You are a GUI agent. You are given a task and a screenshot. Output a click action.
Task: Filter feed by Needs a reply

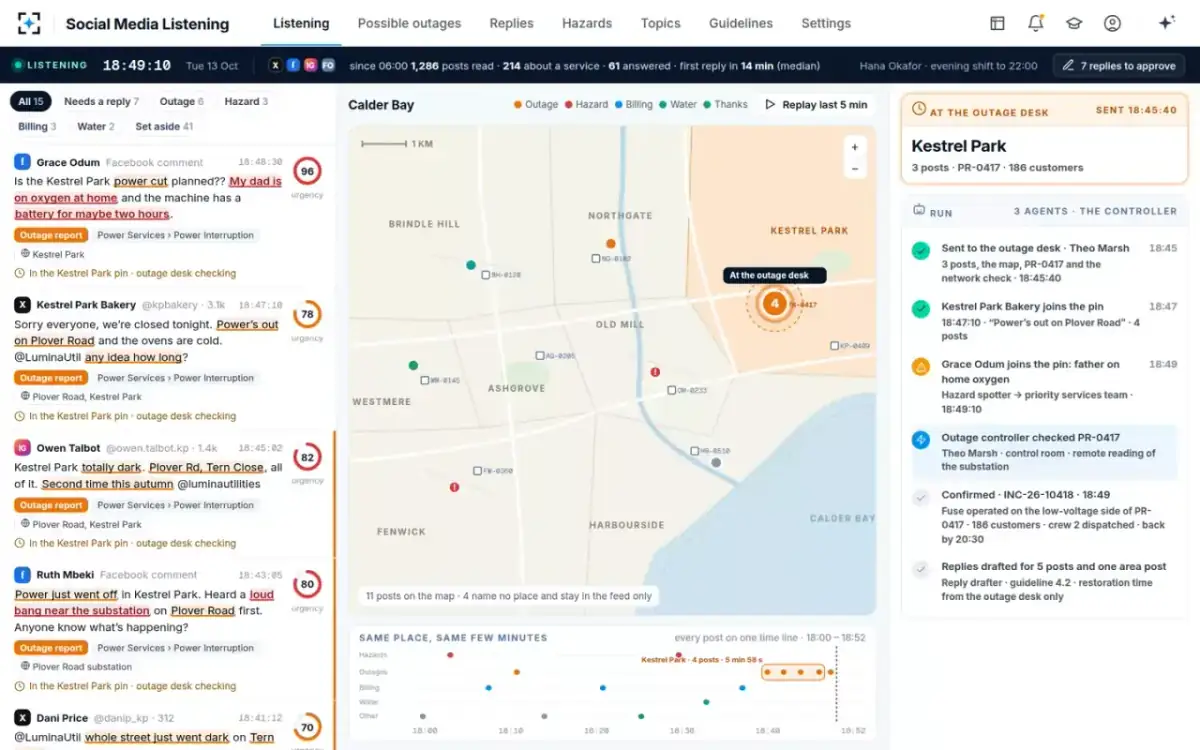102,101
